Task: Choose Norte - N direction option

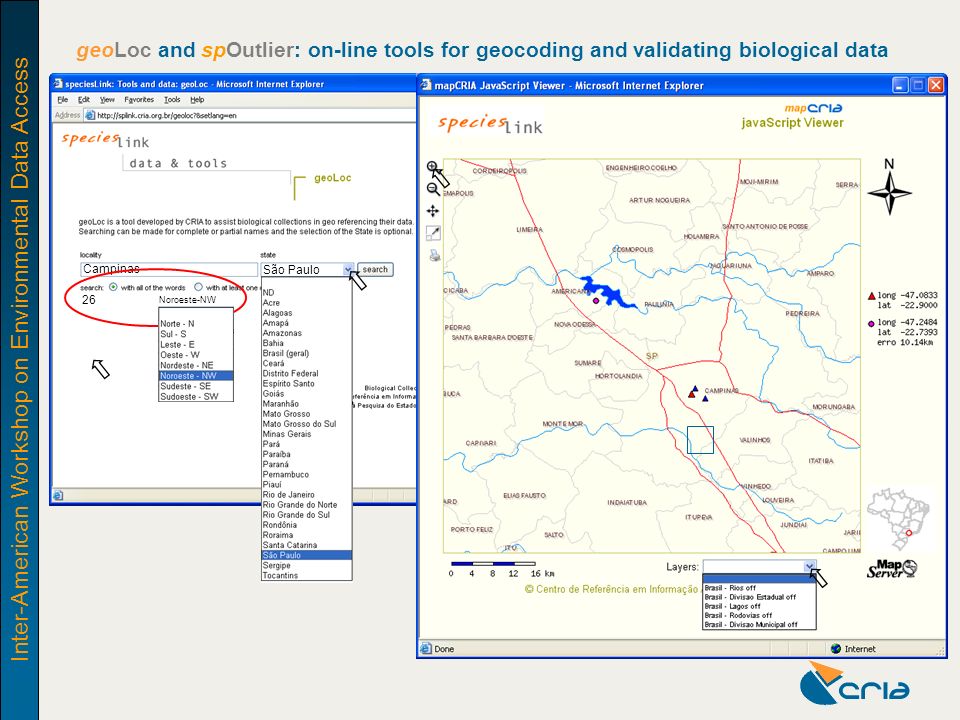Action: [x=196, y=323]
